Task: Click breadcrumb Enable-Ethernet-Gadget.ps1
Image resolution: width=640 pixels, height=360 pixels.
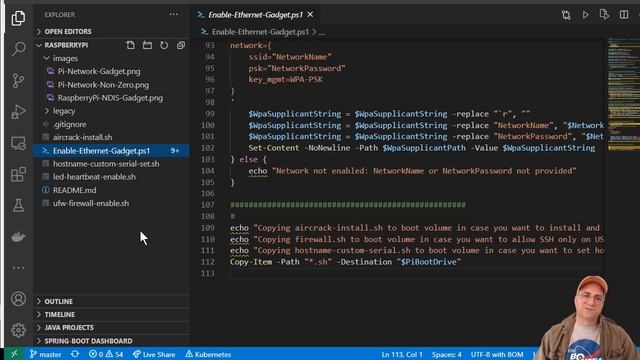Action: click(x=260, y=32)
